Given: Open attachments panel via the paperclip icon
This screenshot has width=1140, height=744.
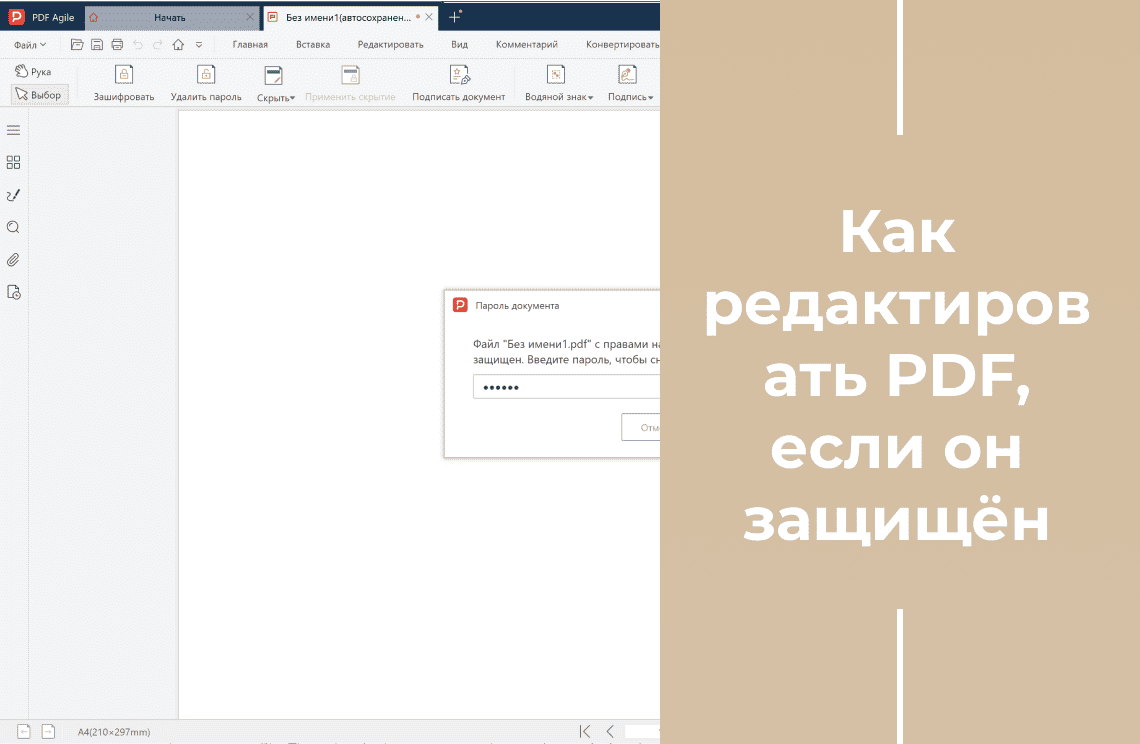Looking at the screenshot, I should pos(13,259).
